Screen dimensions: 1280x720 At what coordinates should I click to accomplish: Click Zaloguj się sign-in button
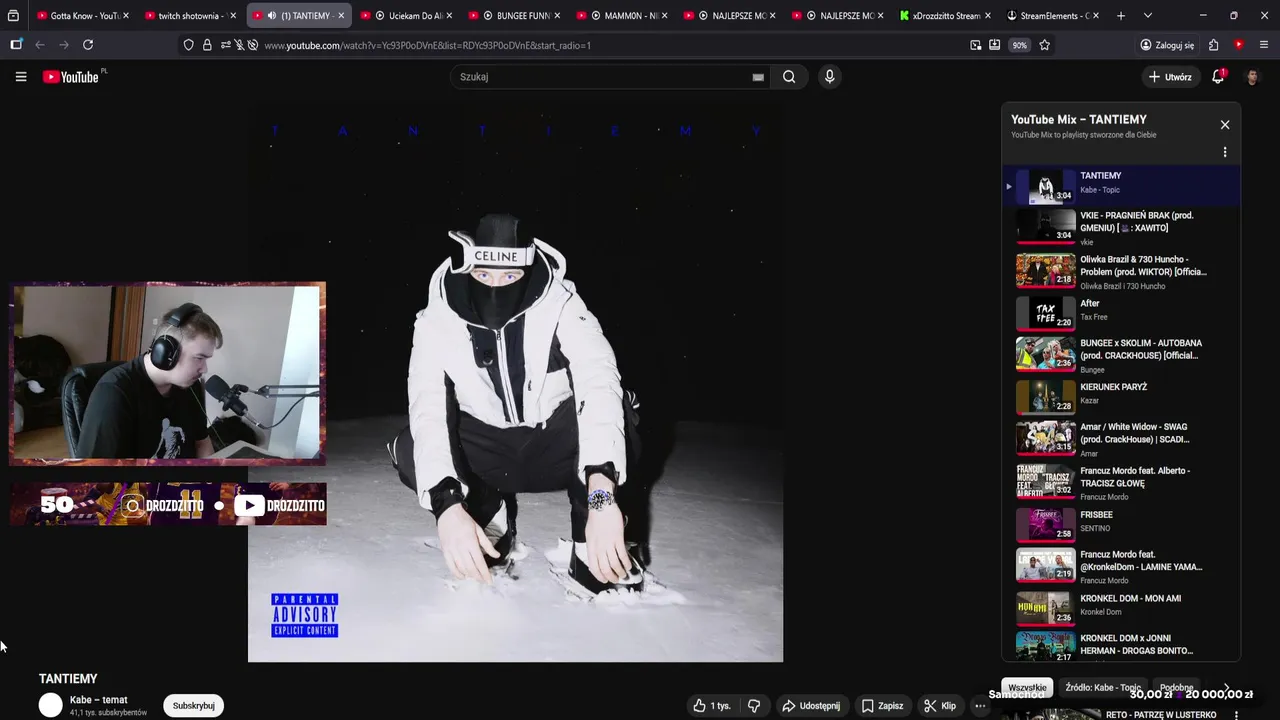coord(1167,45)
